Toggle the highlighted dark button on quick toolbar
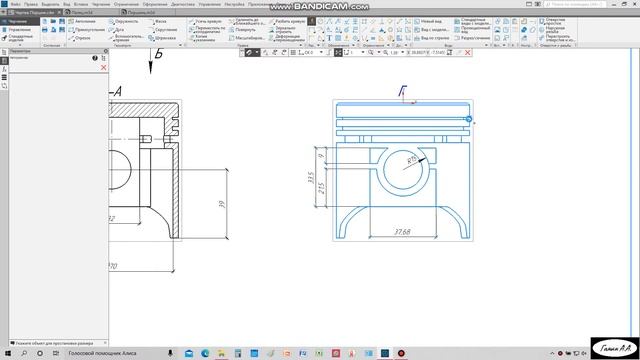This screenshot has width=640, height=360. tap(338, 53)
